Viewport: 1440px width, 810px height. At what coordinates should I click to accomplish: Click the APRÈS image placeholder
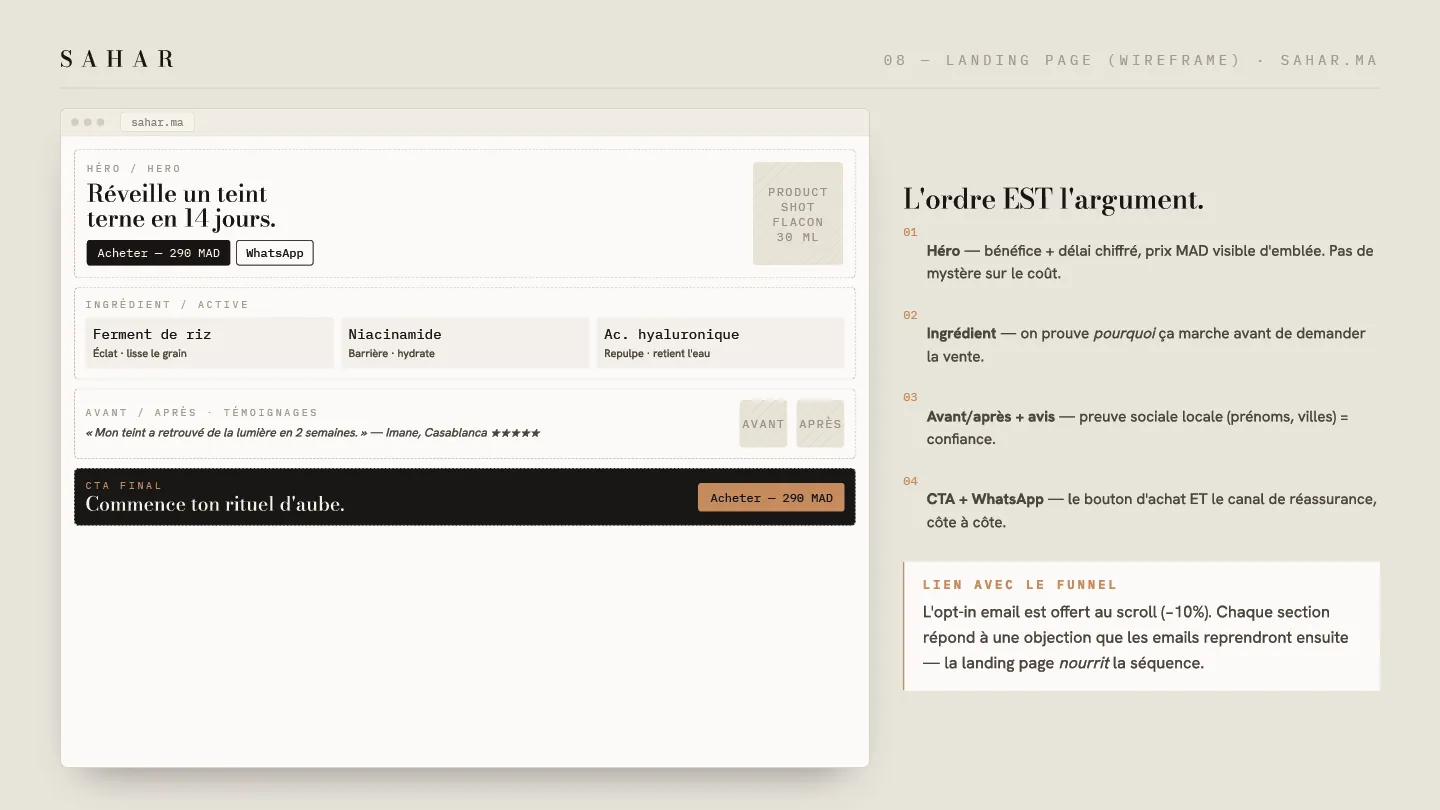tap(820, 424)
